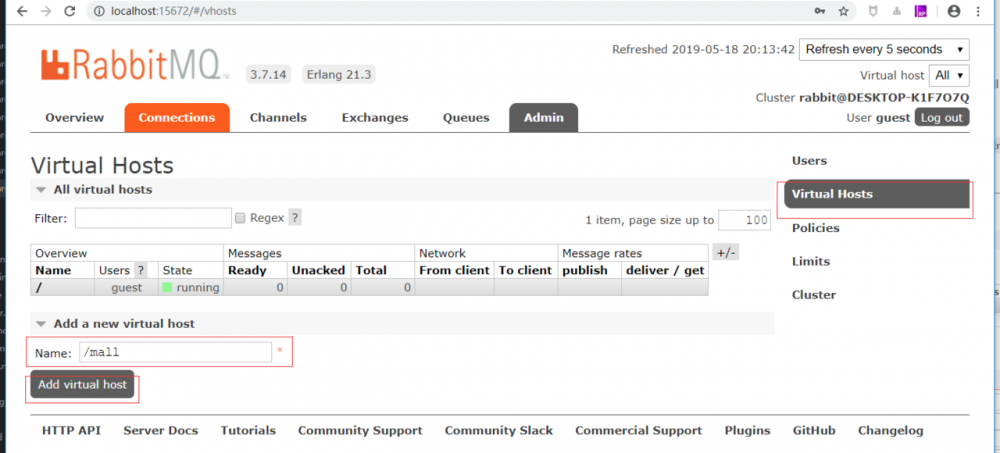The height and width of the screenshot is (453, 1000).
Task: Click the Erlang 21.3 badge
Action: [x=339, y=75]
